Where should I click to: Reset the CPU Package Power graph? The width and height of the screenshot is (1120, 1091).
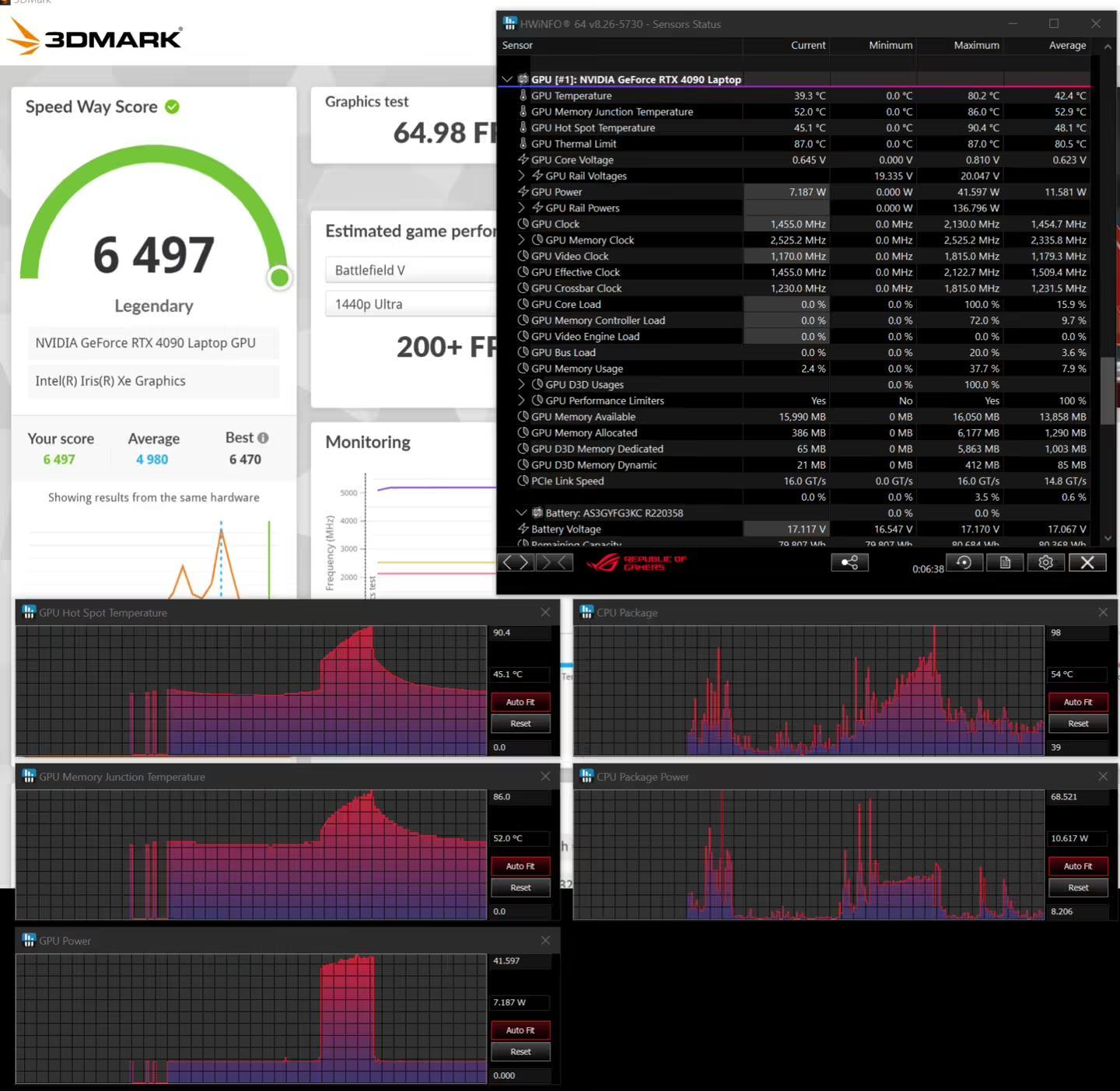click(1078, 887)
